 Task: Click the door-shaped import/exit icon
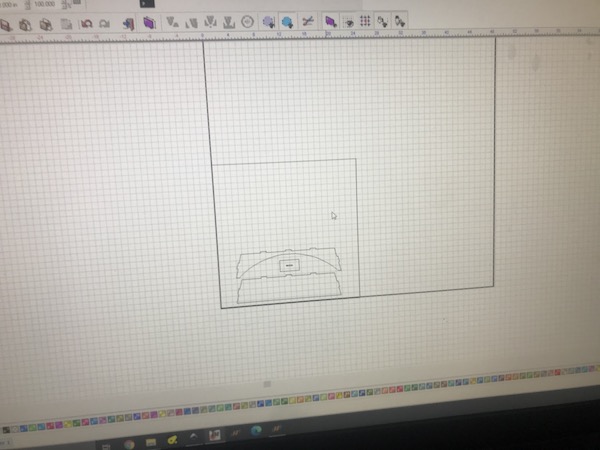[x=129, y=24]
